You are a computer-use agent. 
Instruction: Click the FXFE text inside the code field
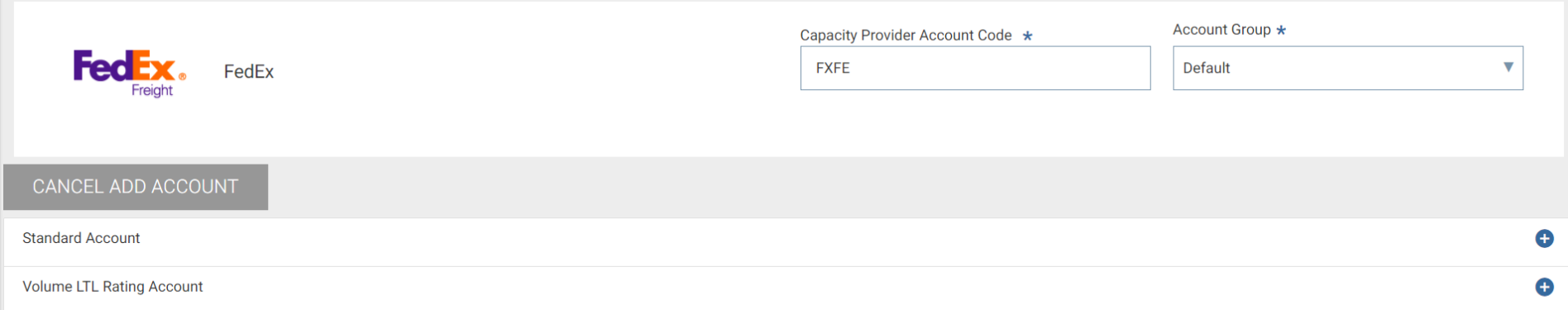pyautogui.click(x=833, y=68)
